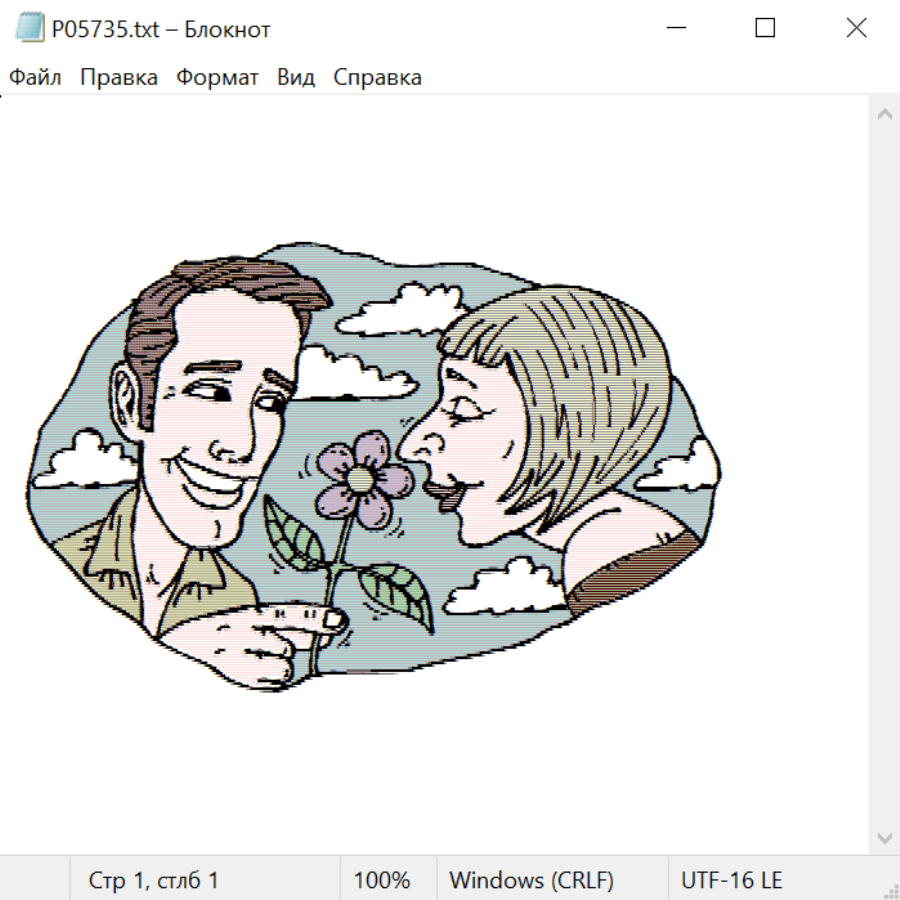Click the Windows (CRLF) line ending indicator
900x900 pixels.
[531, 881]
